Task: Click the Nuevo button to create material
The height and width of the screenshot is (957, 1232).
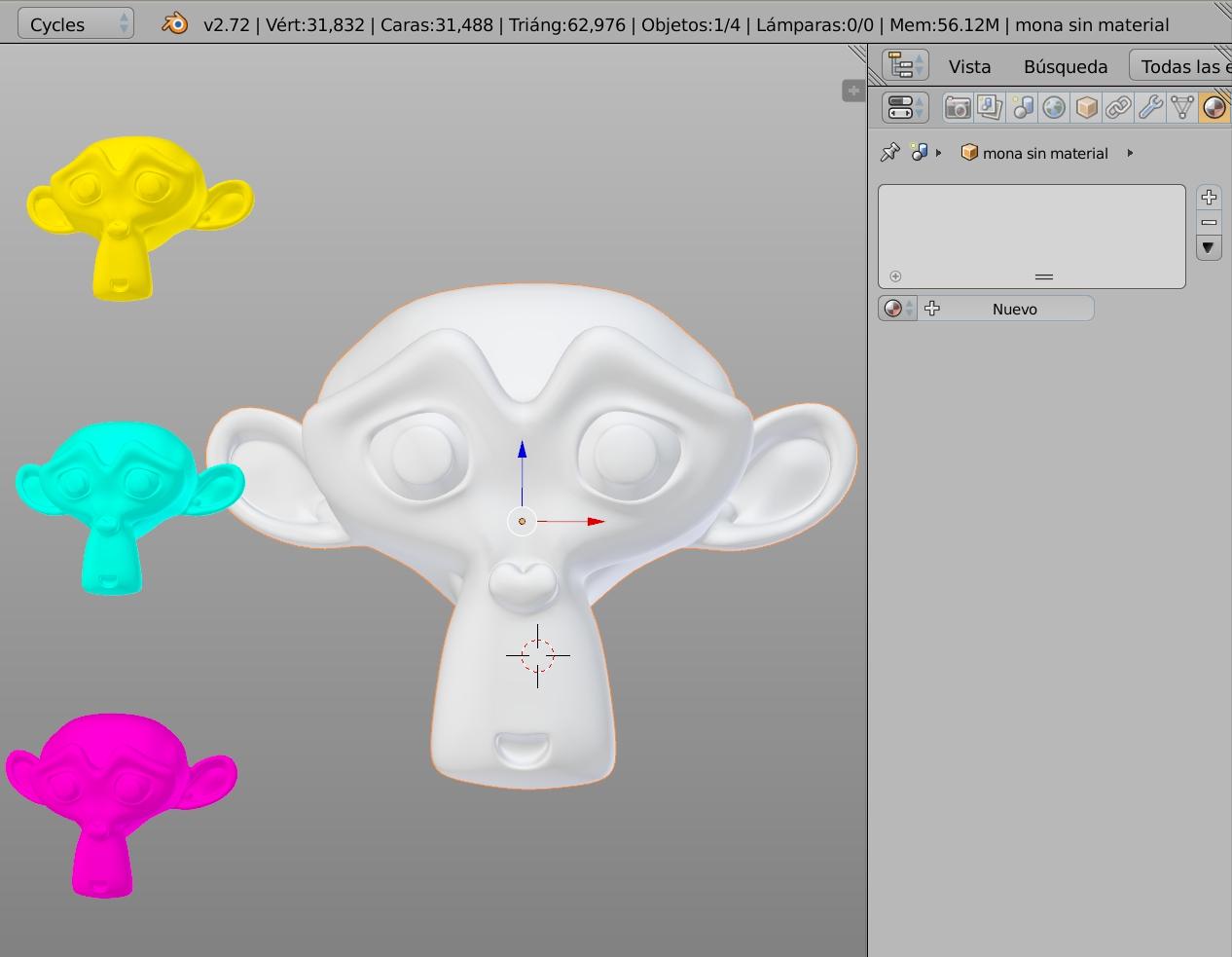Action: click(1006, 309)
